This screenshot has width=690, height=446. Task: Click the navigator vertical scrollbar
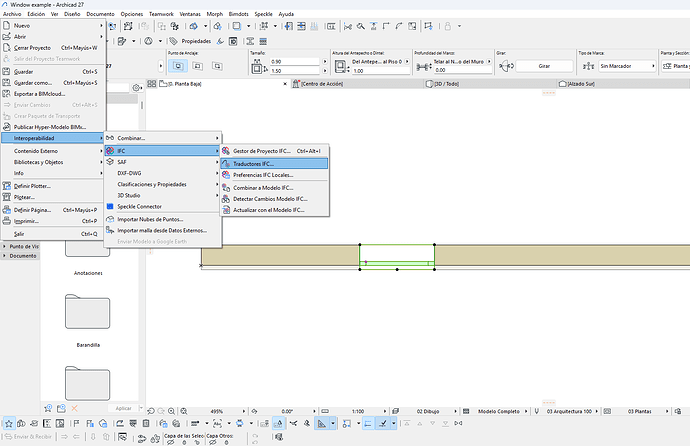(x=142, y=106)
